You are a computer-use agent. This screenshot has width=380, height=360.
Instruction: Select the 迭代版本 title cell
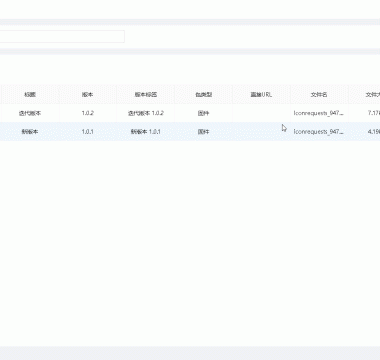pyautogui.click(x=30, y=113)
